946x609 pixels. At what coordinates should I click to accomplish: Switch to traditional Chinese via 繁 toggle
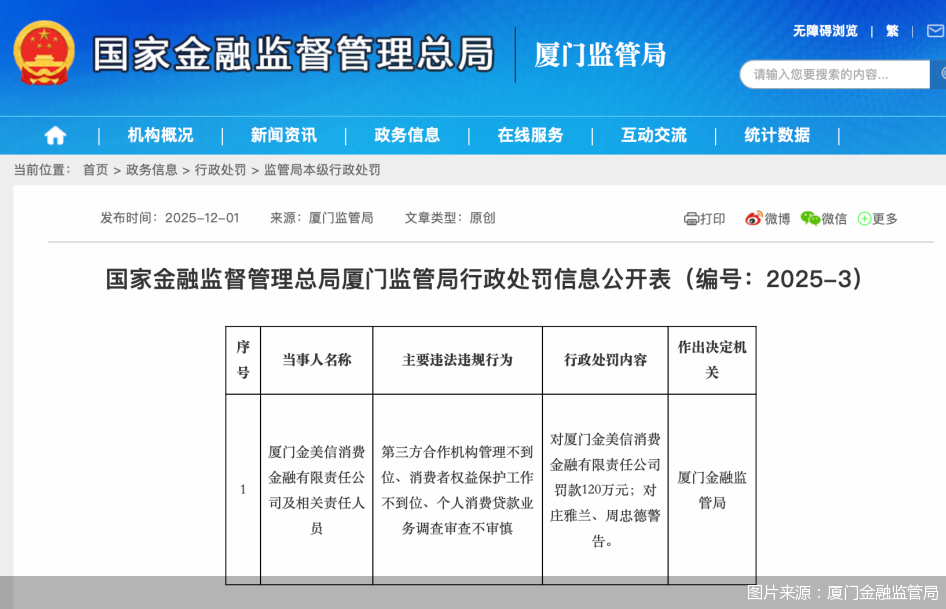click(891, 31)
